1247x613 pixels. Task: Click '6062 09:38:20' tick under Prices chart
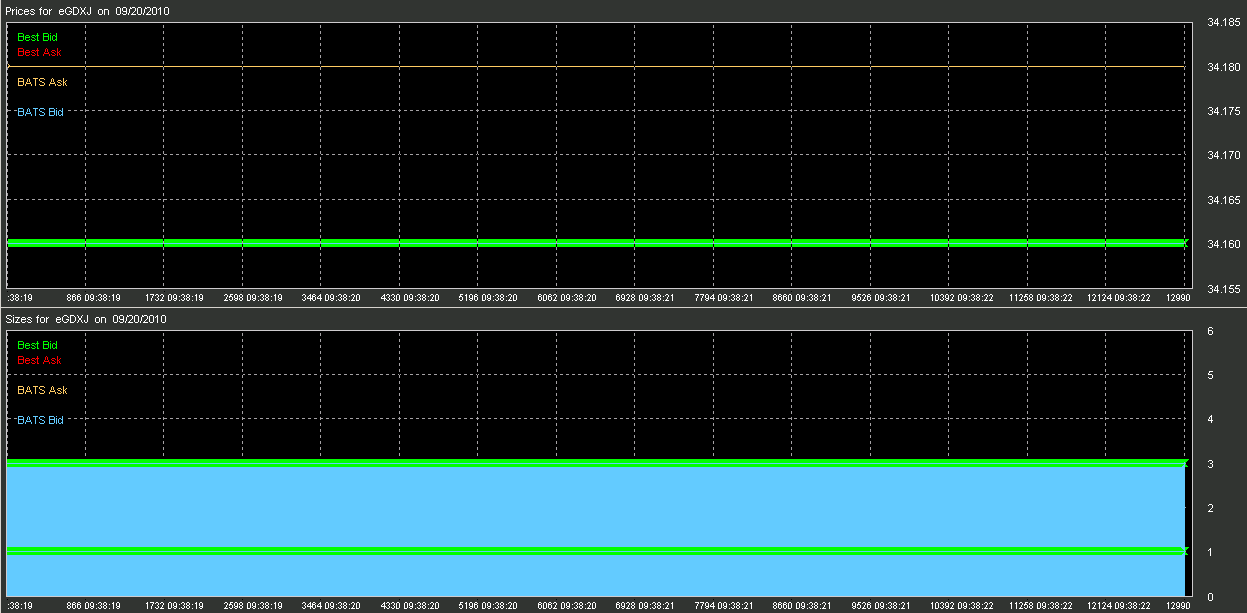pyautogui.click(x=569, y=297)
